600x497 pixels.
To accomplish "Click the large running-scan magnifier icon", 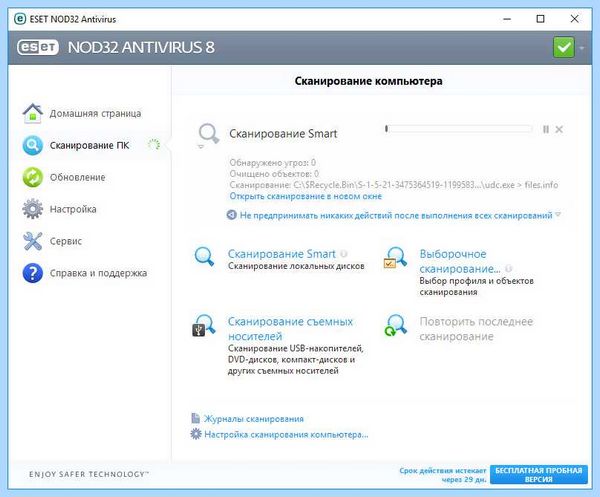I will pos(209,134).
